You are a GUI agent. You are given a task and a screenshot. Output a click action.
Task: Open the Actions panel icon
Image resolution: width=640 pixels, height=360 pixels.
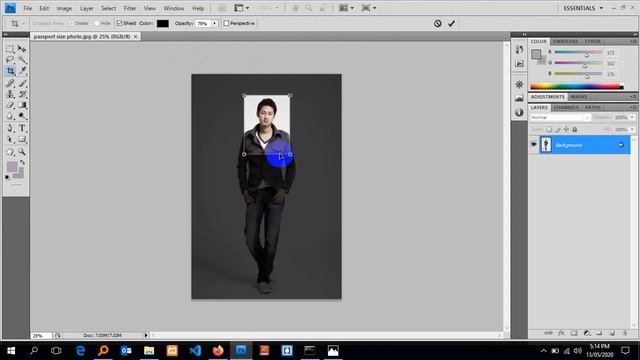click(x=519, y=64)
